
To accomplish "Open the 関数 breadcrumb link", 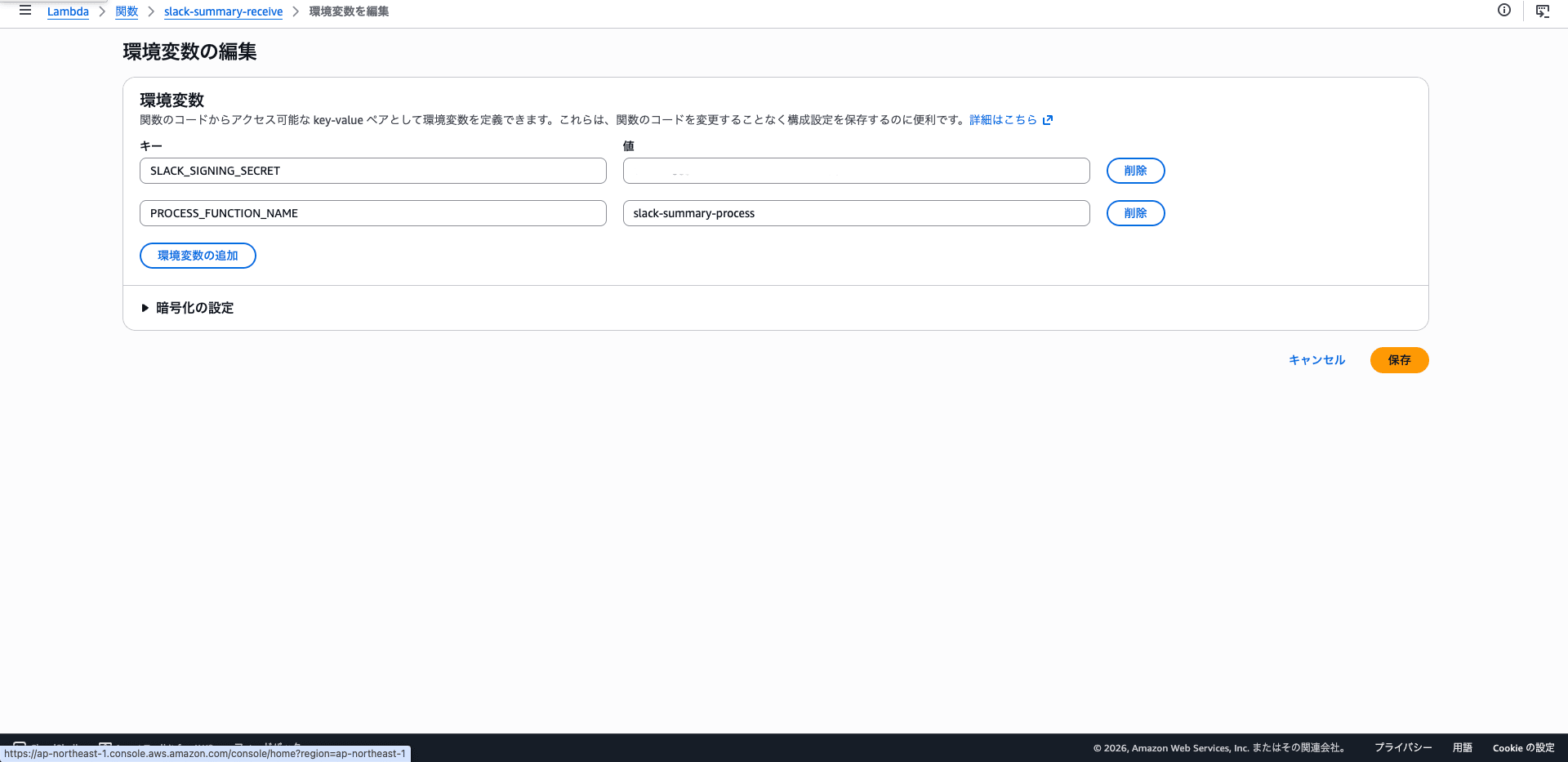I will 127,11.
